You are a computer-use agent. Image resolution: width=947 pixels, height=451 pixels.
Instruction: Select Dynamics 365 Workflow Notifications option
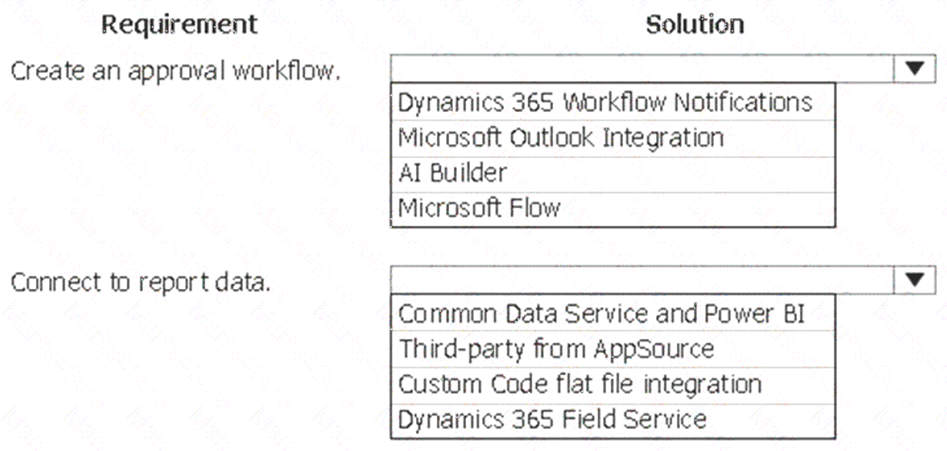613,102
